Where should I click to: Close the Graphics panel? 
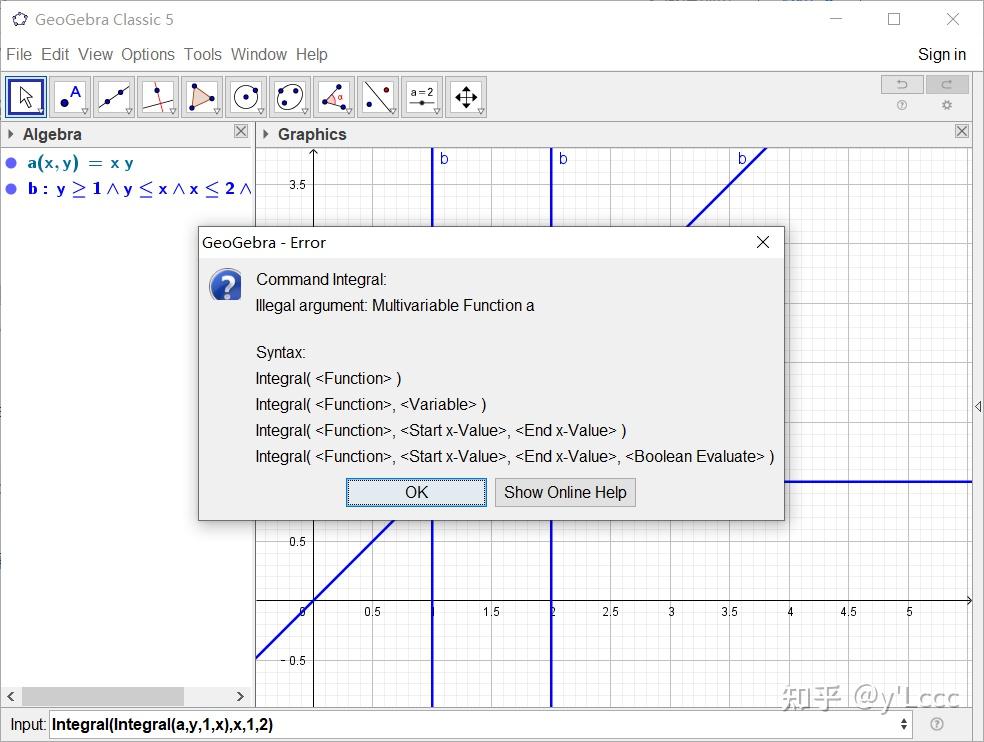pyautogui.click(x=961, y=131)
